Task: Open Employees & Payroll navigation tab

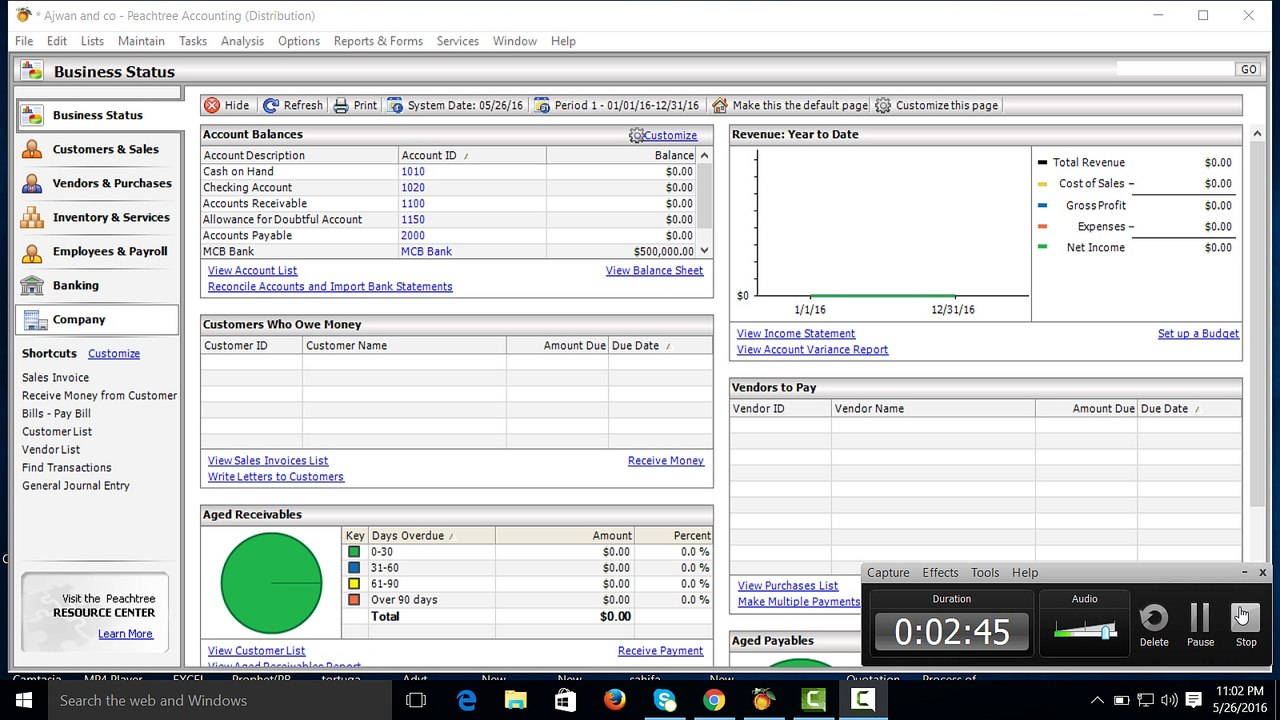Action: click(98, 251)
